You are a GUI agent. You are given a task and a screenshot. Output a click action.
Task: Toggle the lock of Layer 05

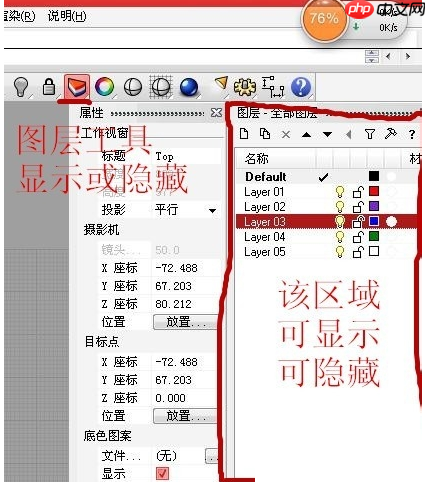point(358,252)
